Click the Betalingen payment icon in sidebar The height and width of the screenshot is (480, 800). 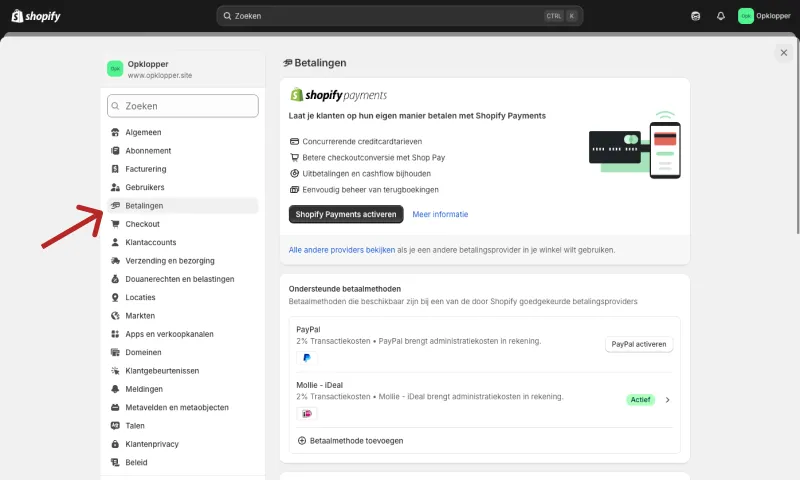[115, 206]
